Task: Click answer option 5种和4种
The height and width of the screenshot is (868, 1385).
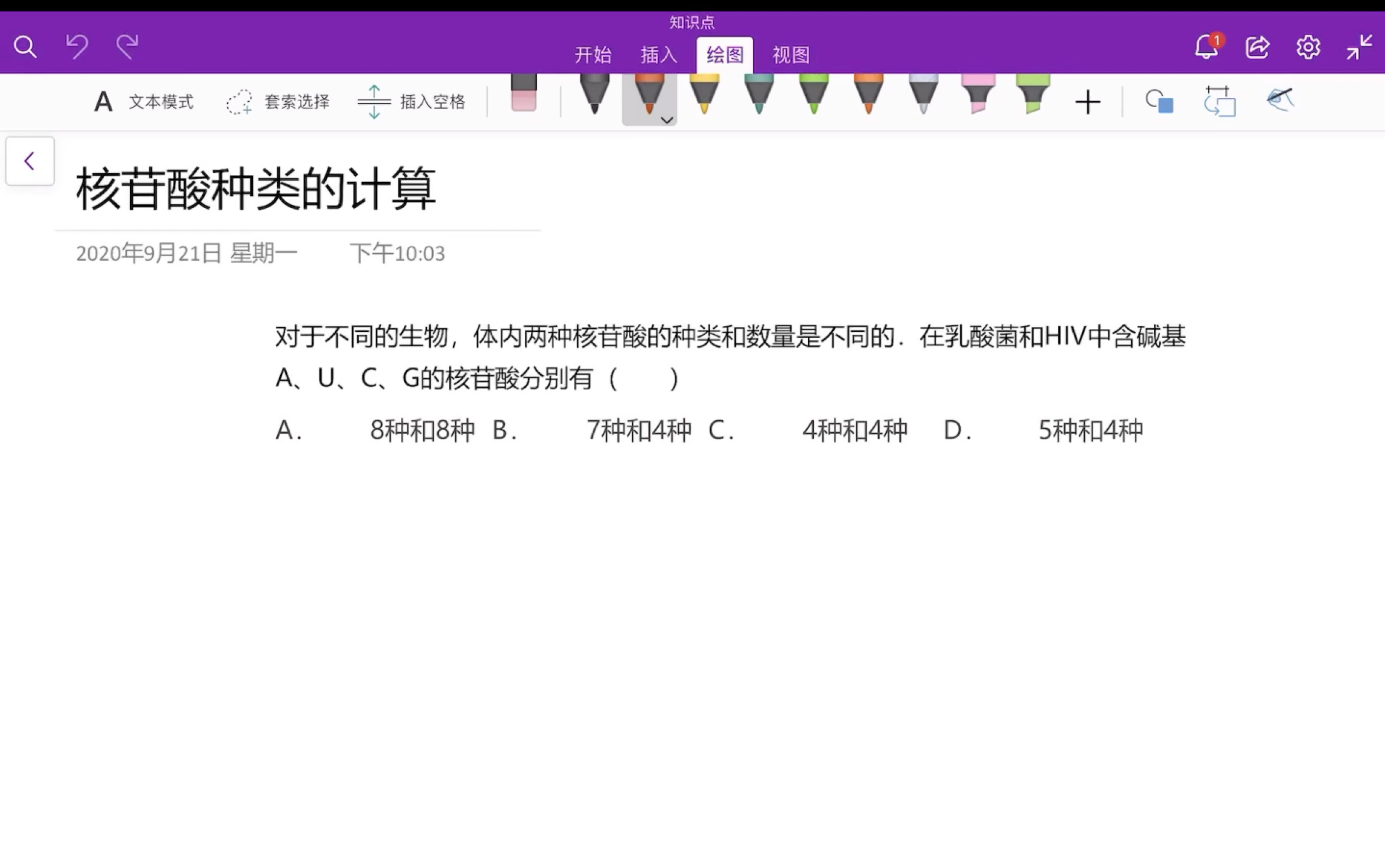Action: pyautogui.click(x=1091, y=430)
